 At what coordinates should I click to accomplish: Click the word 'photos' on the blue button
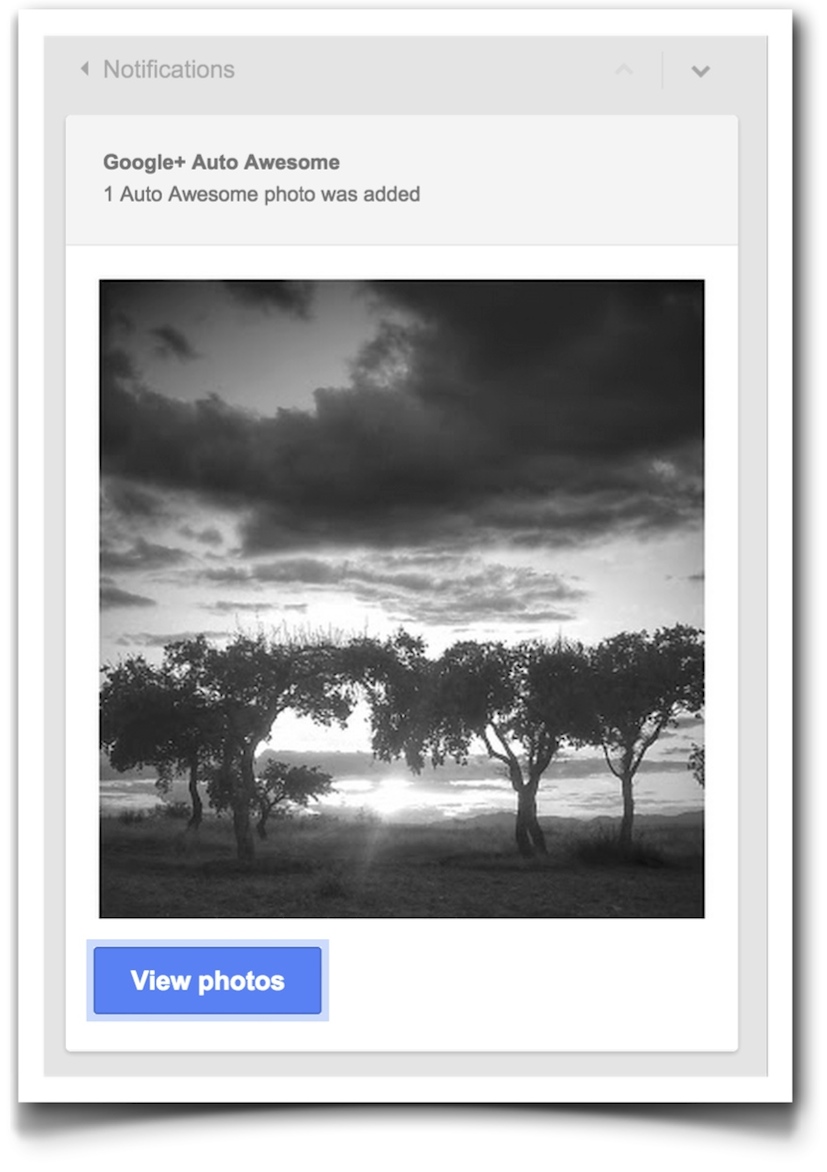241,981
